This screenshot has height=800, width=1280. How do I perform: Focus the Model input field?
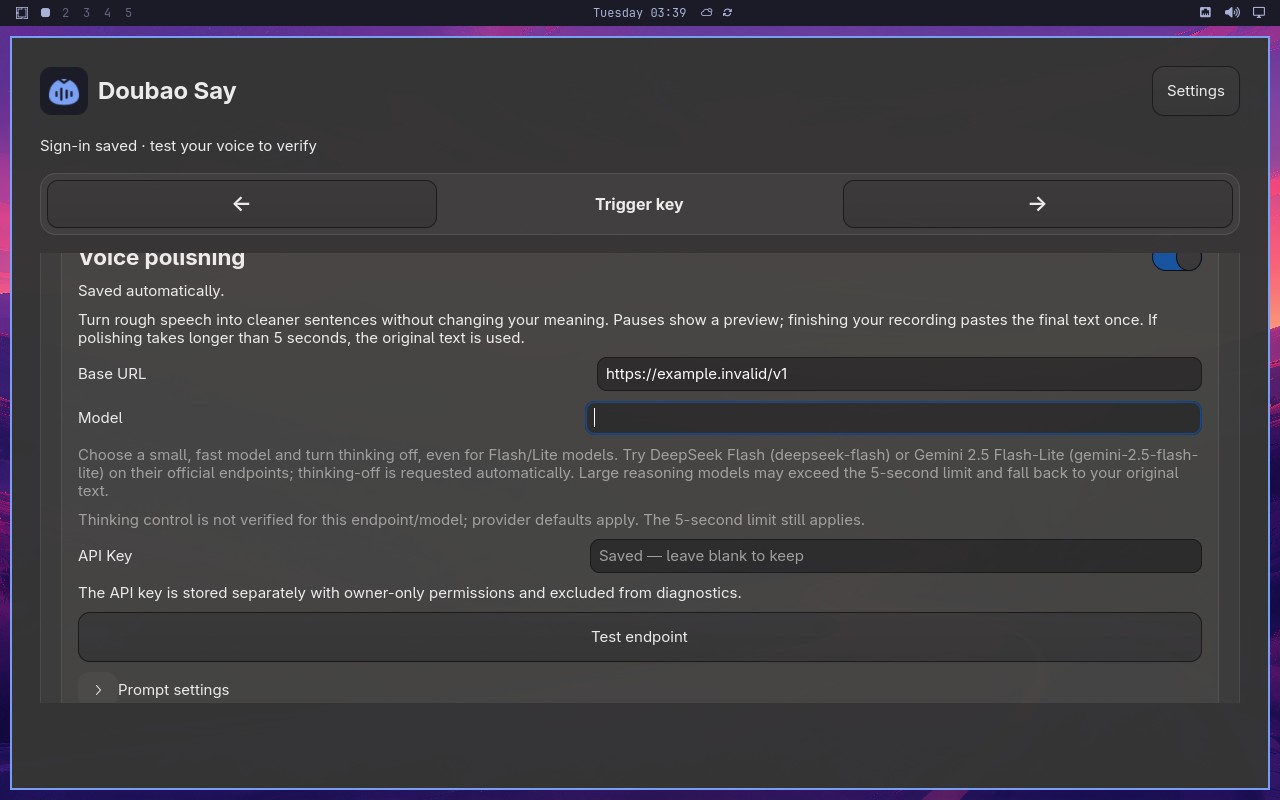click(x=894, y=418)
